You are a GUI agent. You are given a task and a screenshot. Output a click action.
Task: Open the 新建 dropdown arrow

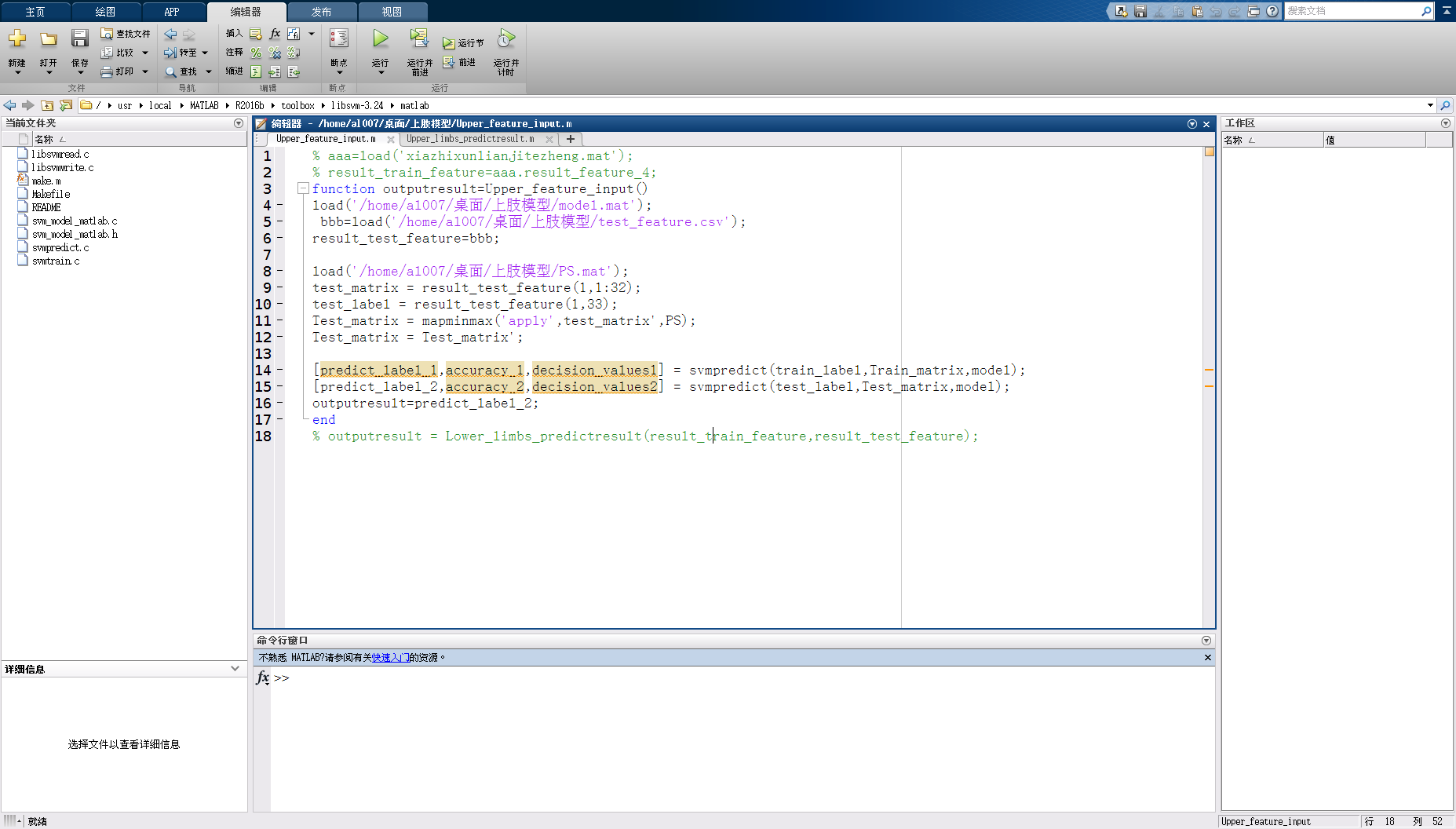tap(17, 72)
